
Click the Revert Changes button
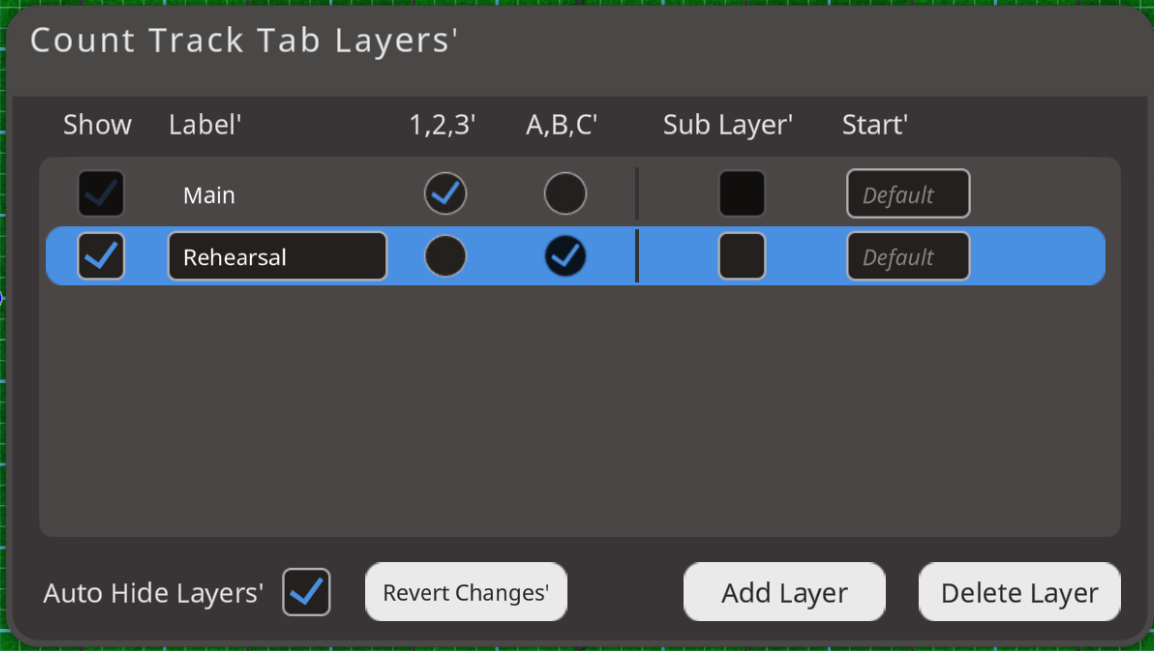pos(466,592)
